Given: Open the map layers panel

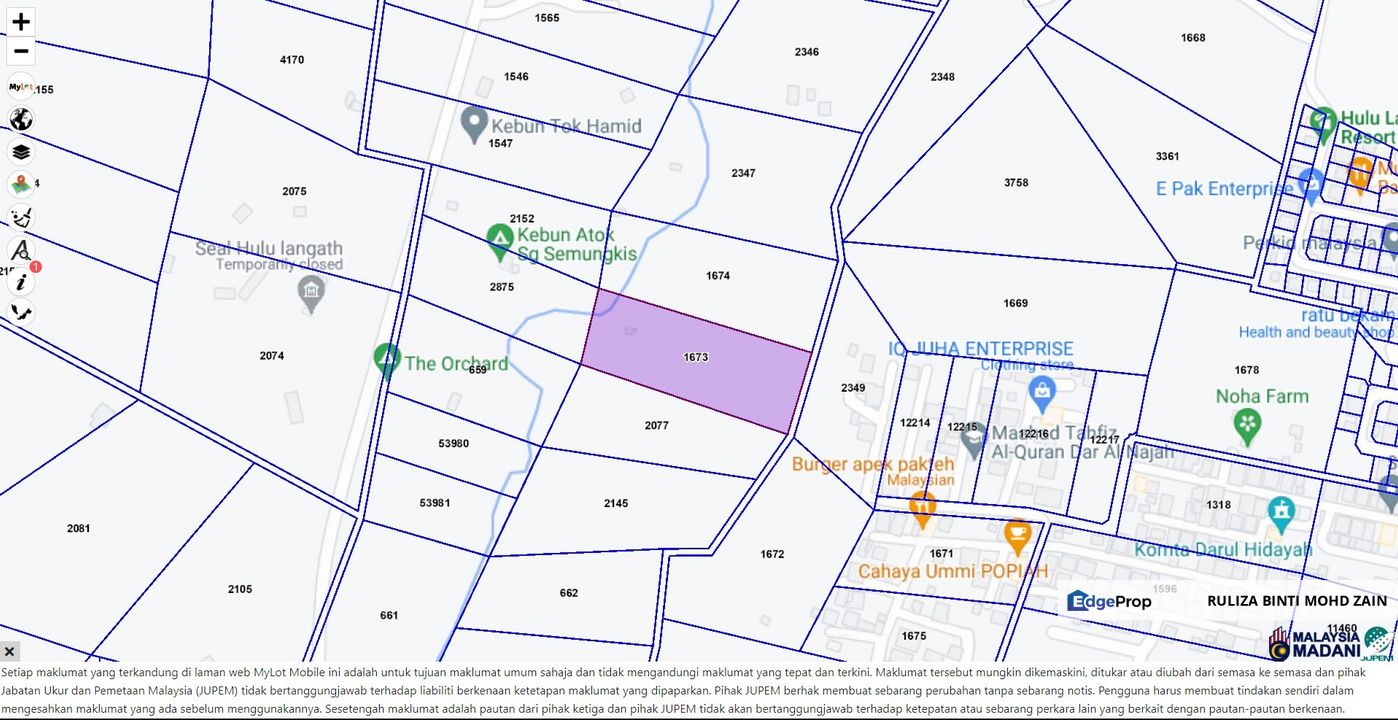Looking at the screenshot, I should (21, 152).
